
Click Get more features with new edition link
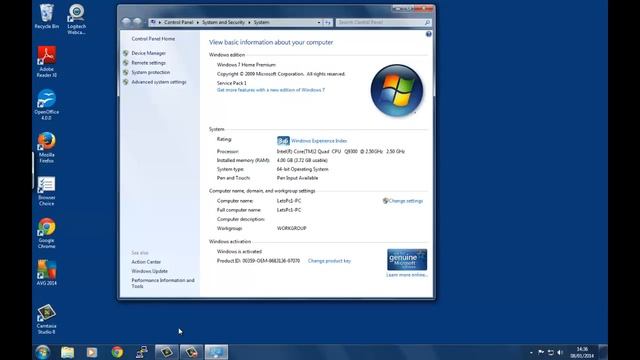(271, 90)
